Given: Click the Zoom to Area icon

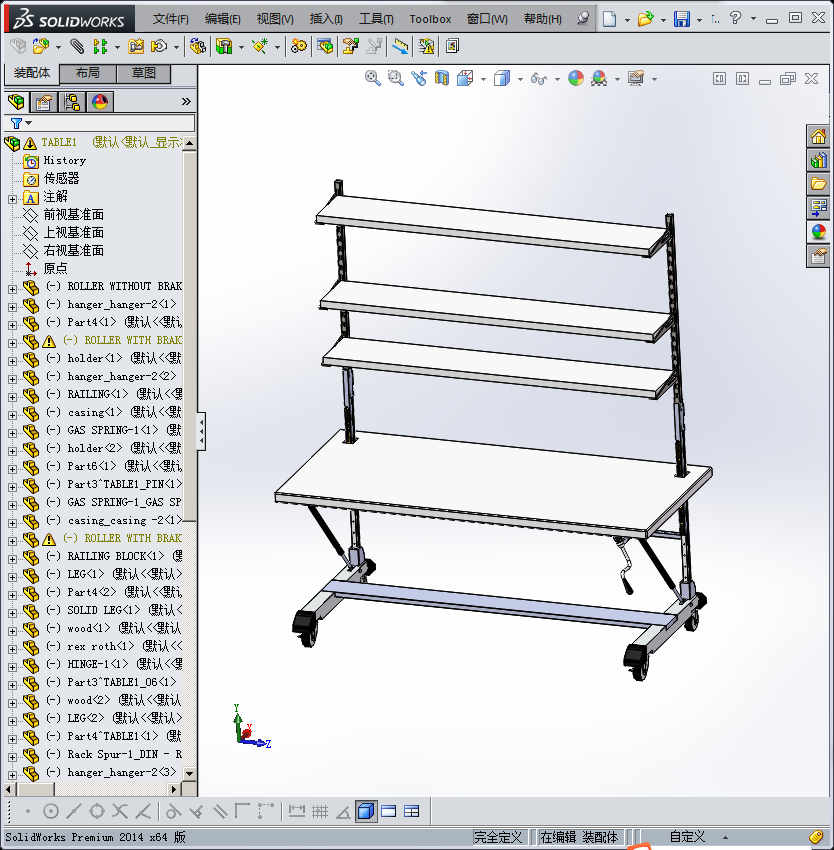Looking at the screenshot, I should click(x=396, y=78).
